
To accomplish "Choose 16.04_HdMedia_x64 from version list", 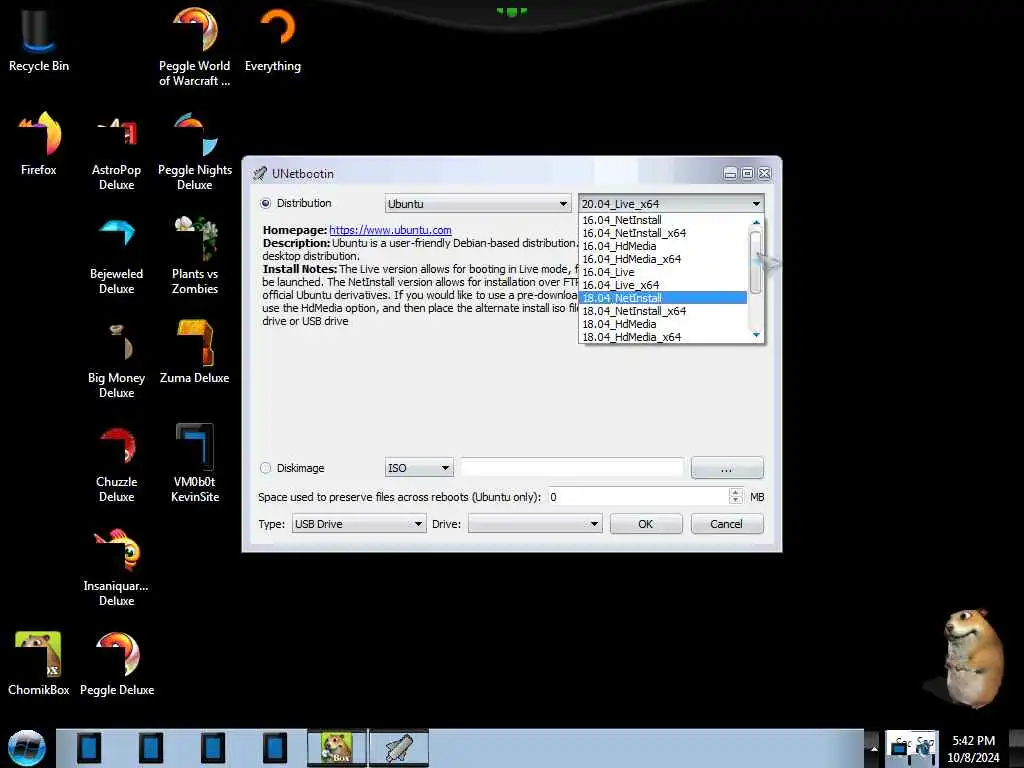I will point(662,259).
